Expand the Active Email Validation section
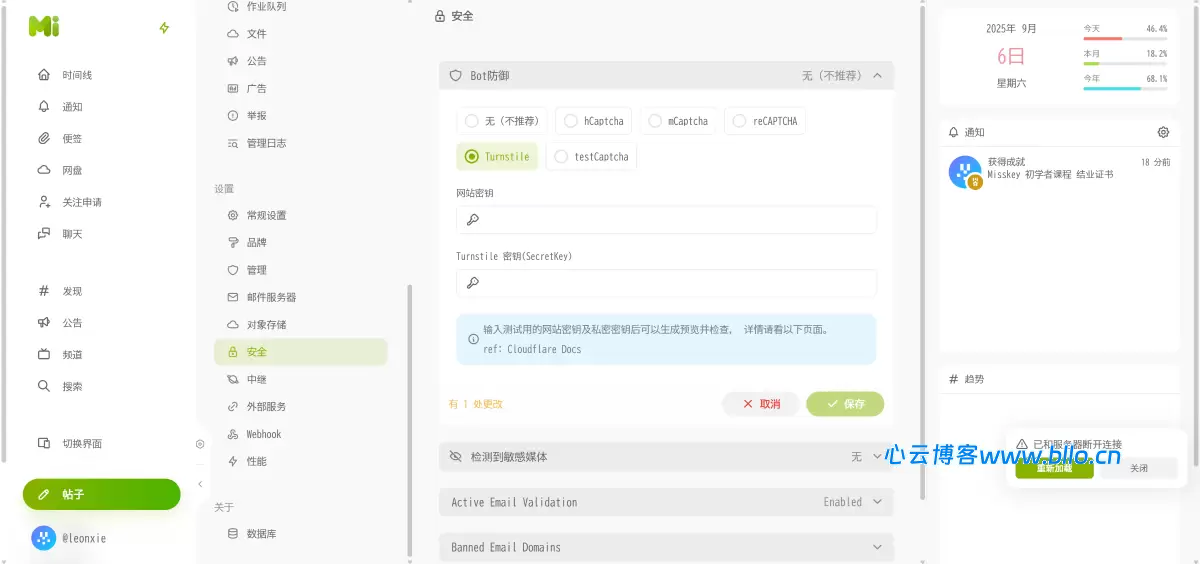1200x564 pixels. [x=877, y=502]
